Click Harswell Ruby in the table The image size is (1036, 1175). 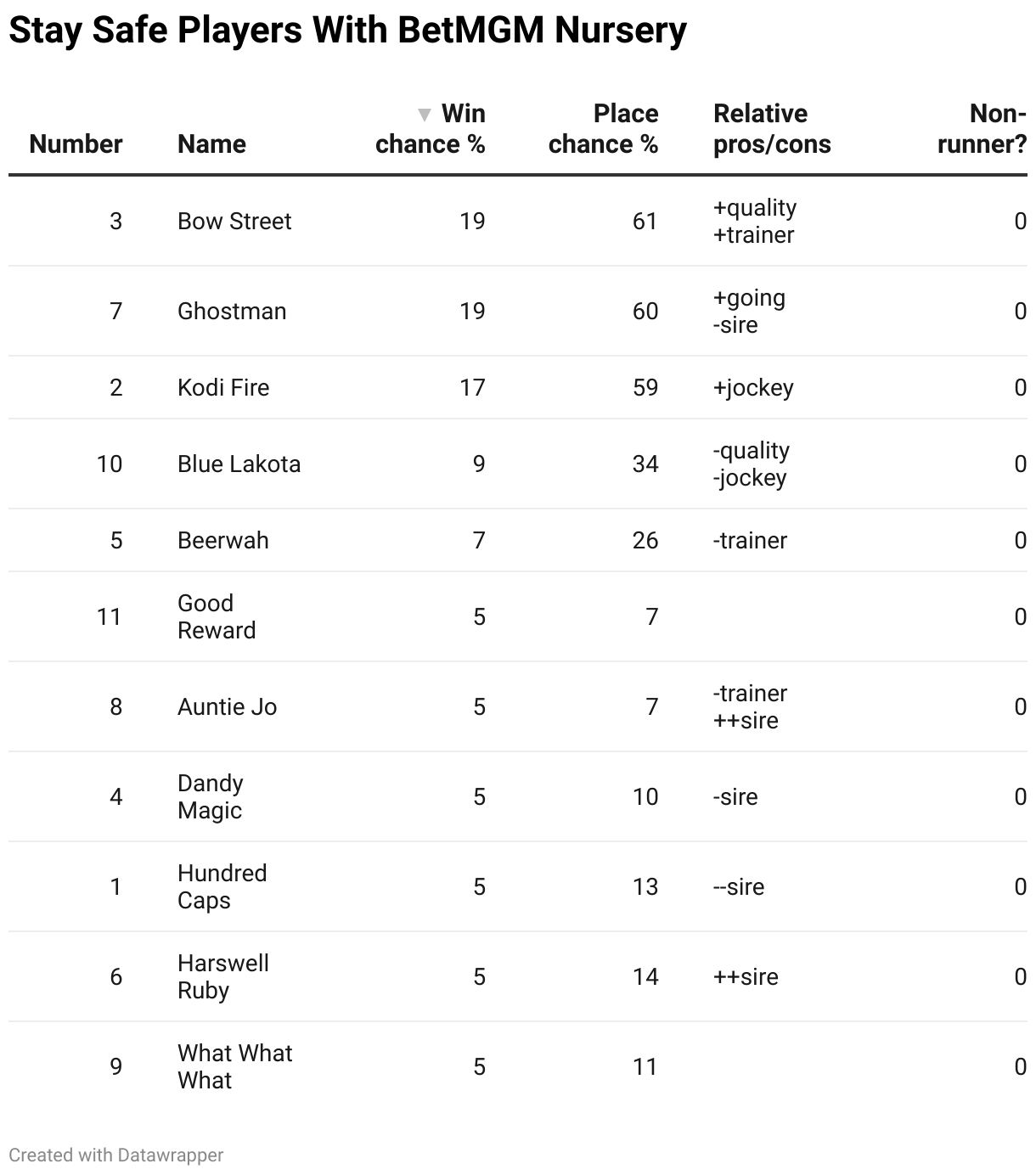222,977
